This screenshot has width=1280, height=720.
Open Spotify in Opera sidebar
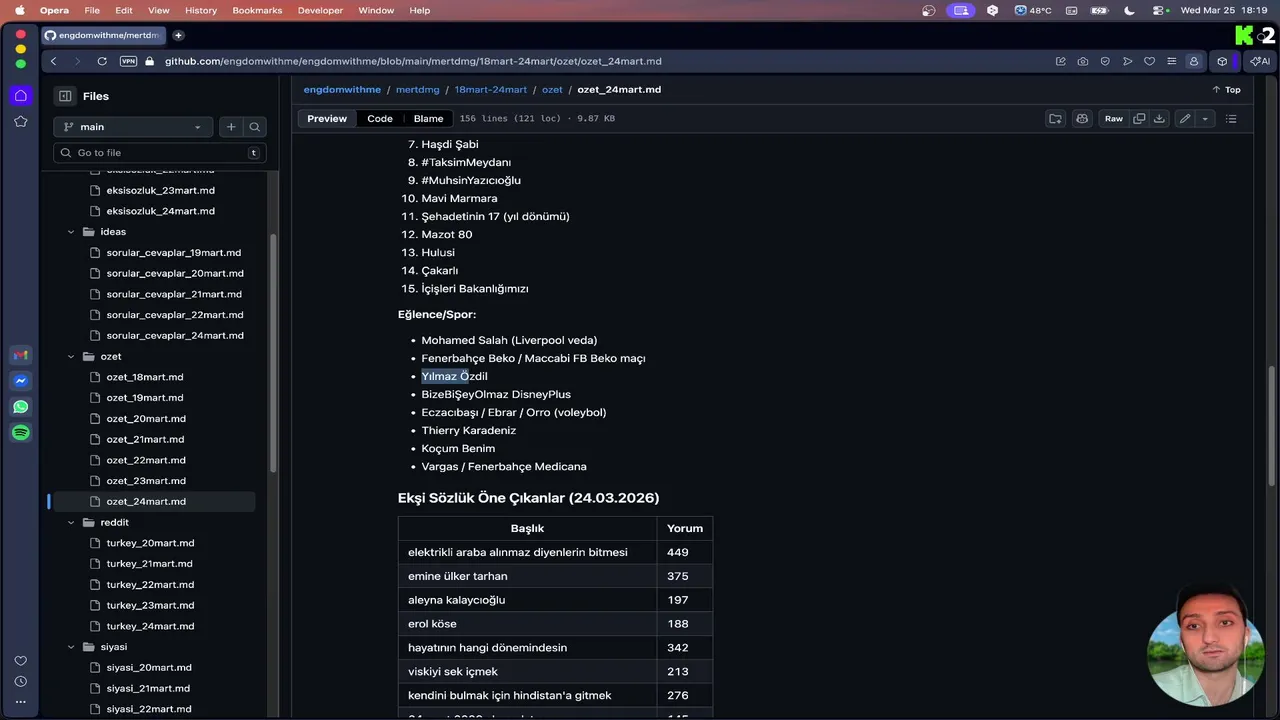click(x=20, y=433)
